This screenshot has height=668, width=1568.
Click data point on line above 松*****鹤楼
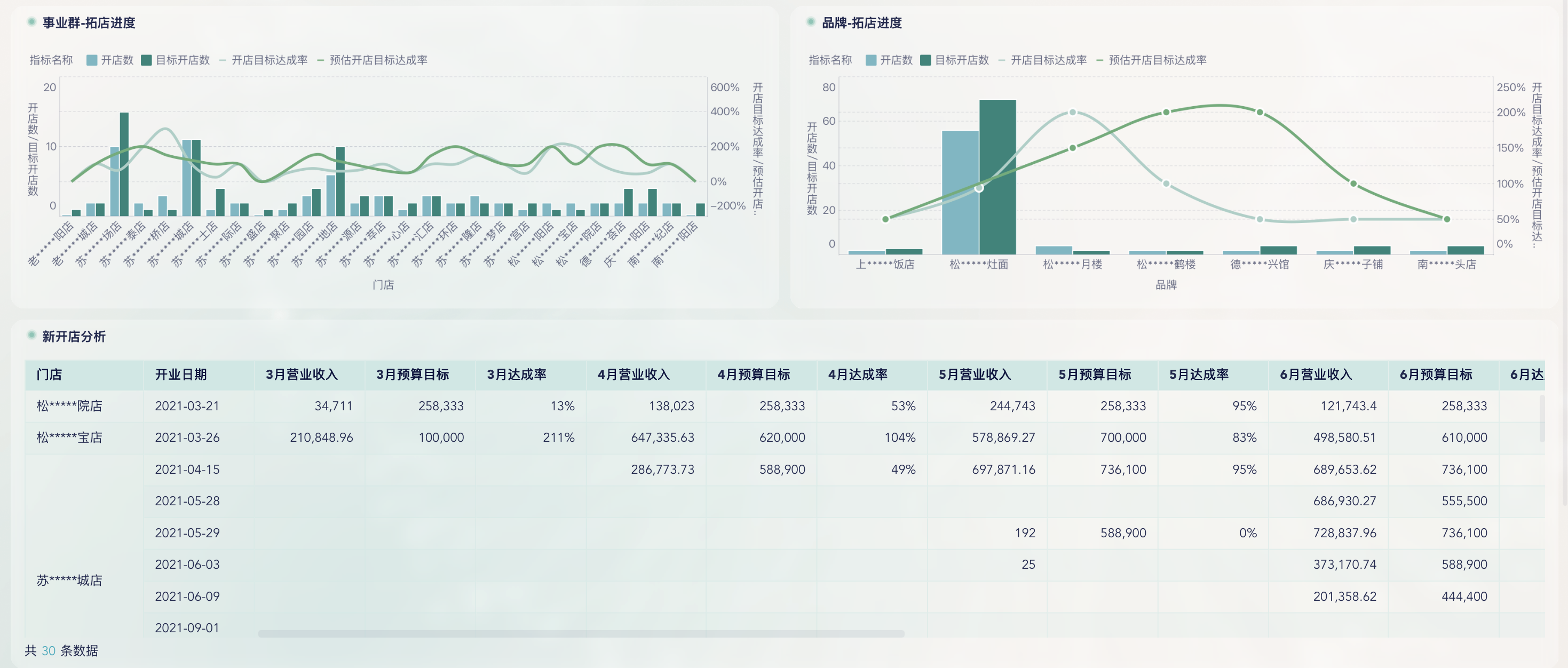click(1166, 112)
